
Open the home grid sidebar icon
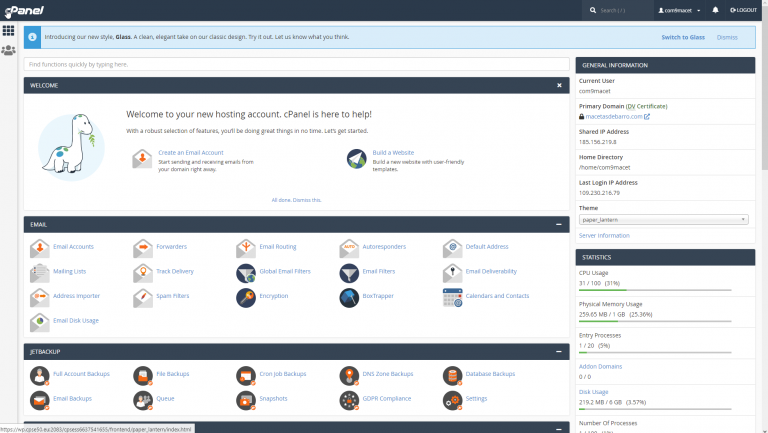click(9, 30)
